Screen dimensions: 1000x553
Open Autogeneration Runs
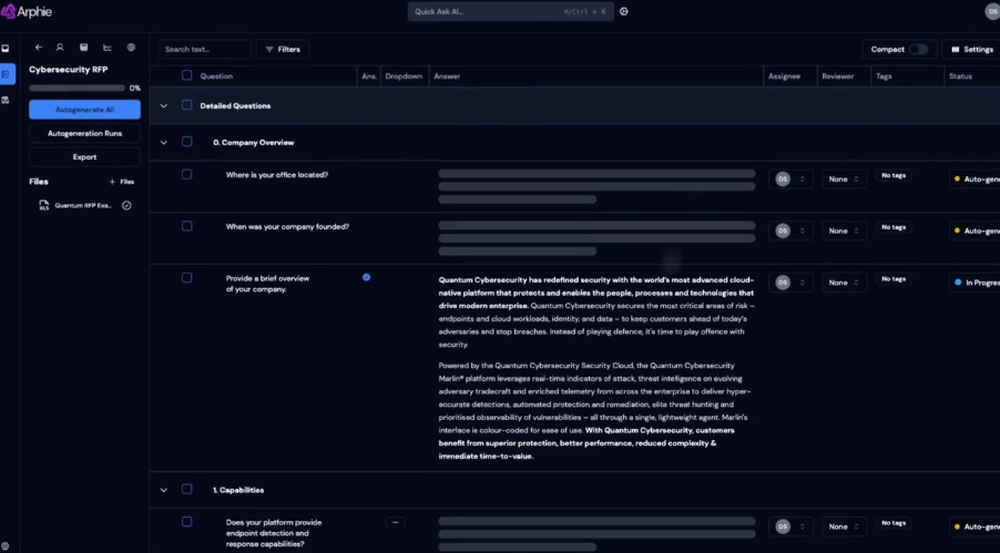coord(85,133)
